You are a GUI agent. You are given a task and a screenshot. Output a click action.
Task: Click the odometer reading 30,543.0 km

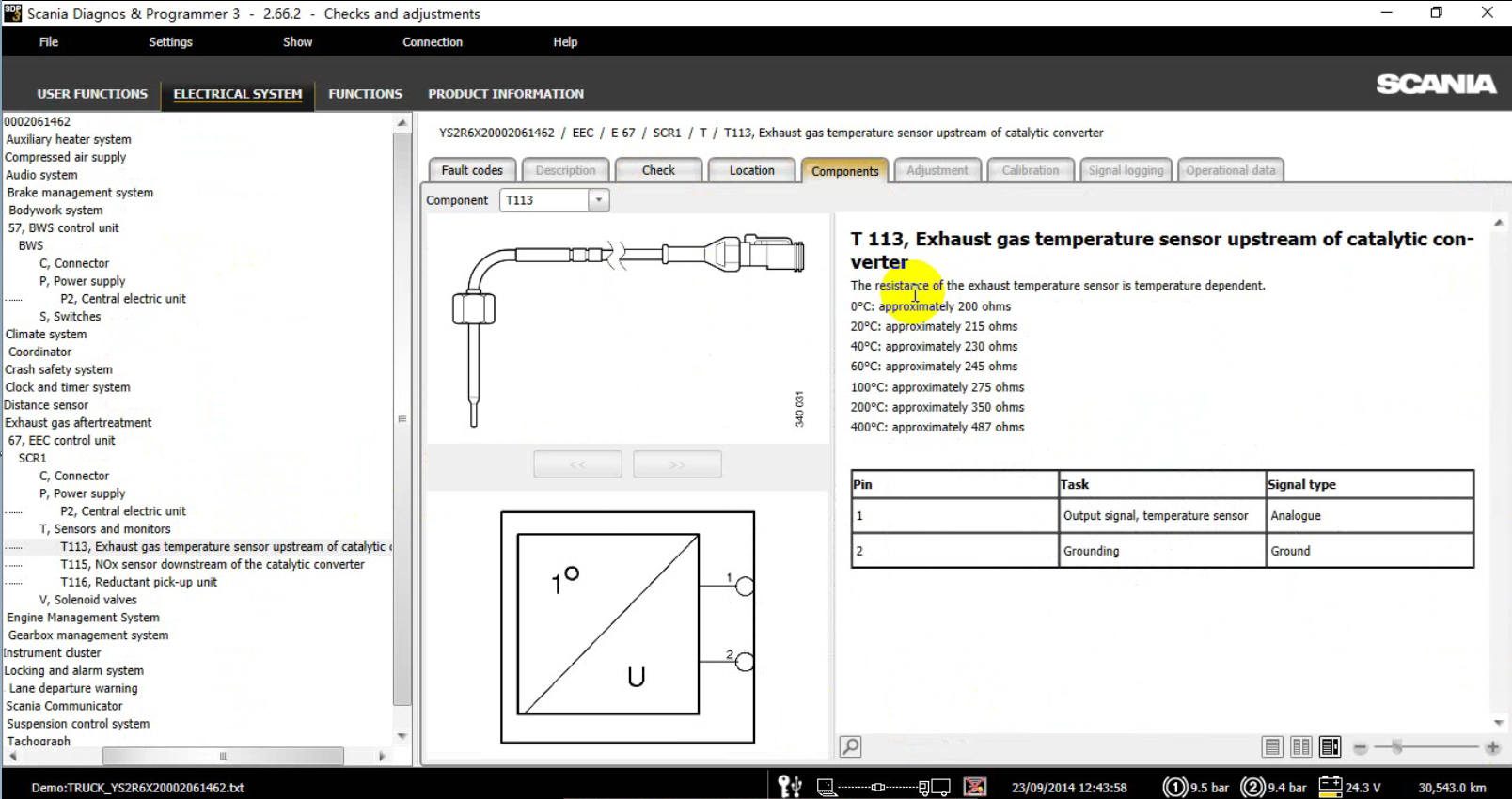pos(1452,788)
